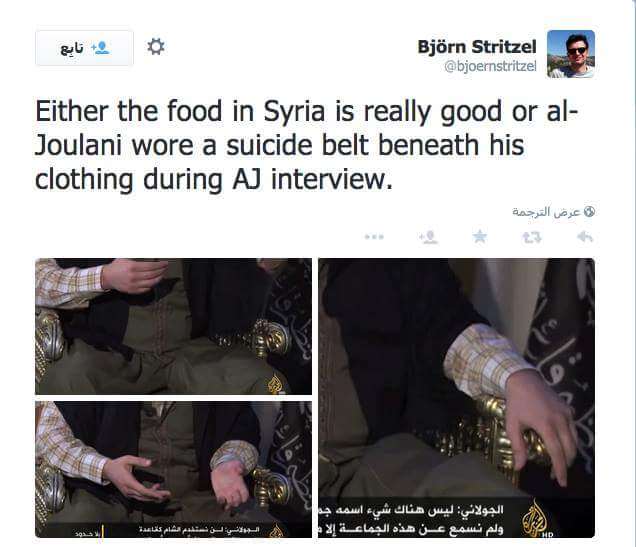
Task: Open the top-left interview photo
Action: click(174, 326)
